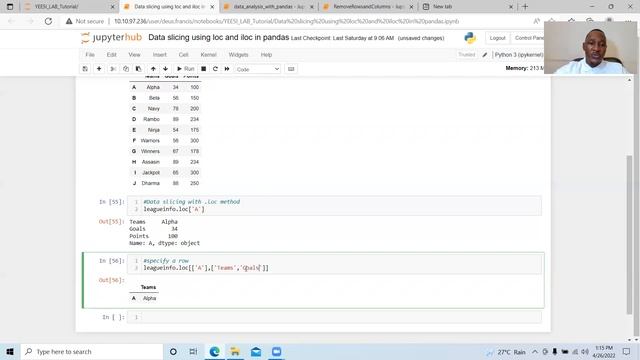This screenshot has width=640, height=360.
Task: Run the selected cell
Action: click(x=185, y=69)
